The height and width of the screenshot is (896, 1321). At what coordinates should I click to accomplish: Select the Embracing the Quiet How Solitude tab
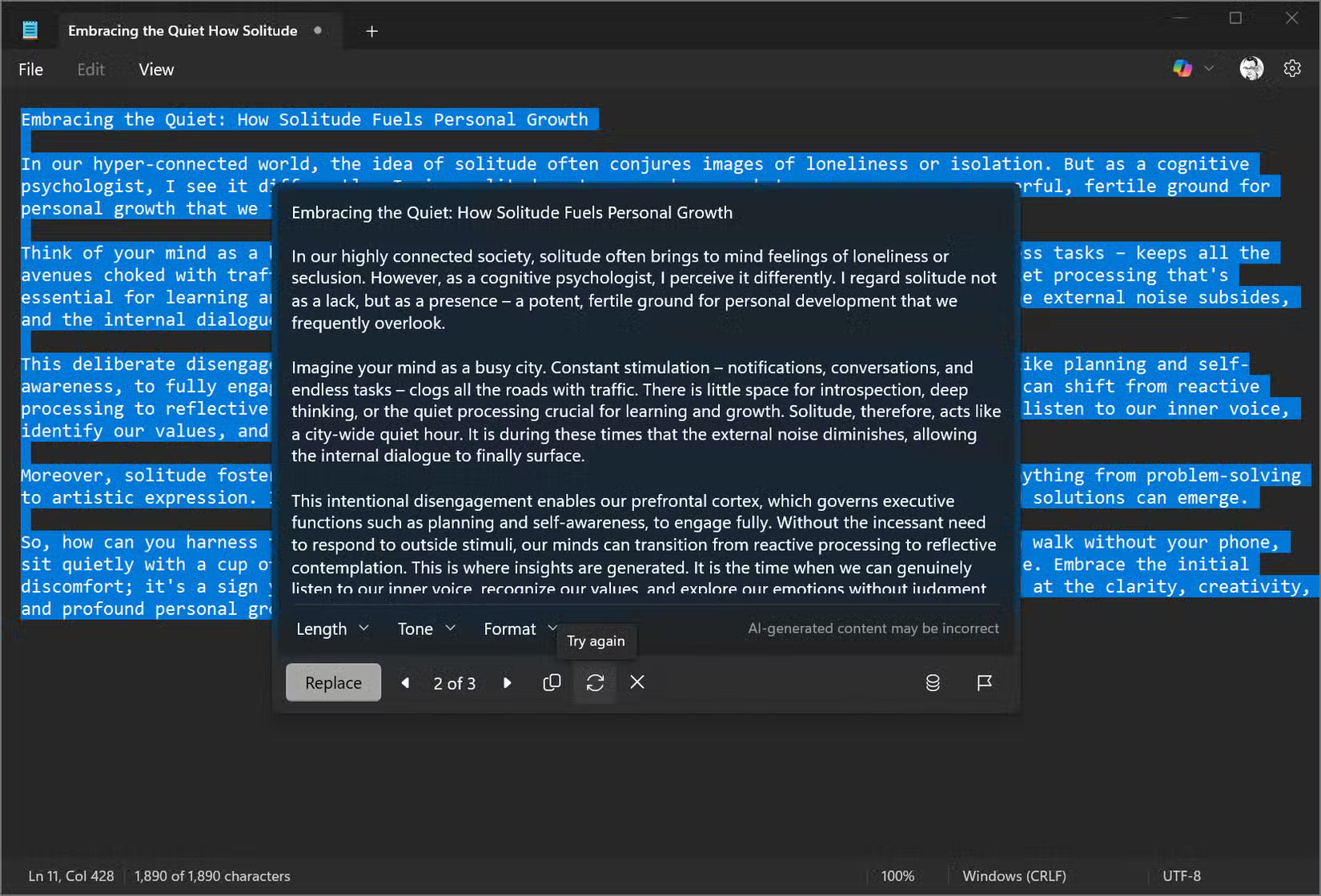pos(181,30)
